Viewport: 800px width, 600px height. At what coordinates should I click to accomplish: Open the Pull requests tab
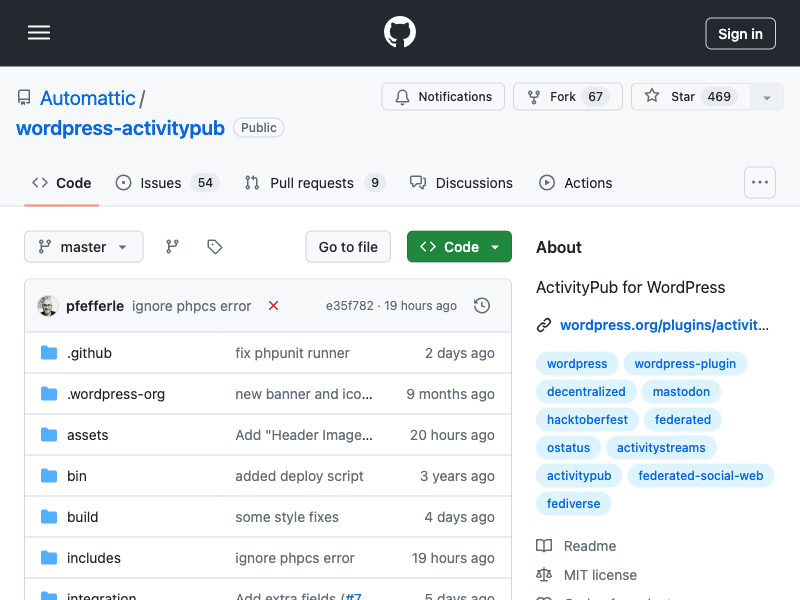(315, 183)
